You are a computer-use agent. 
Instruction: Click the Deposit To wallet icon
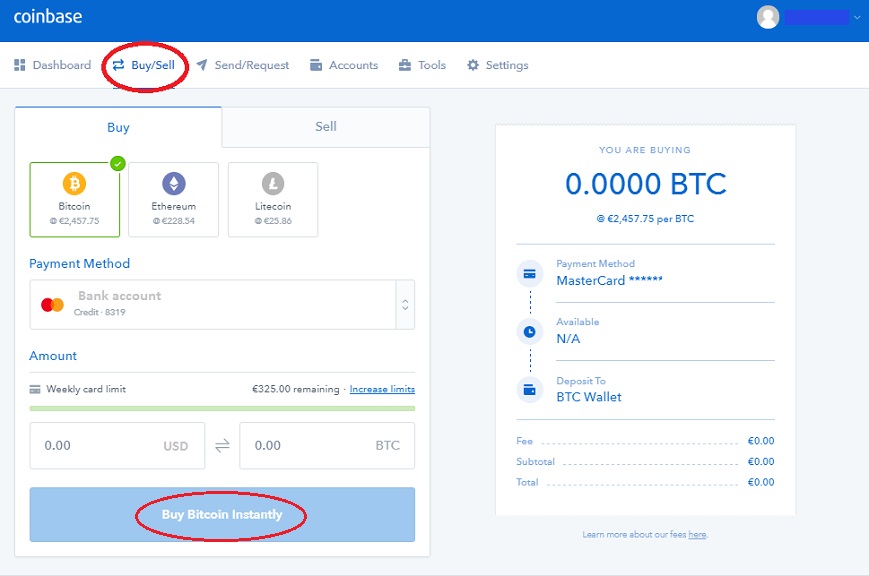(530, 390)
